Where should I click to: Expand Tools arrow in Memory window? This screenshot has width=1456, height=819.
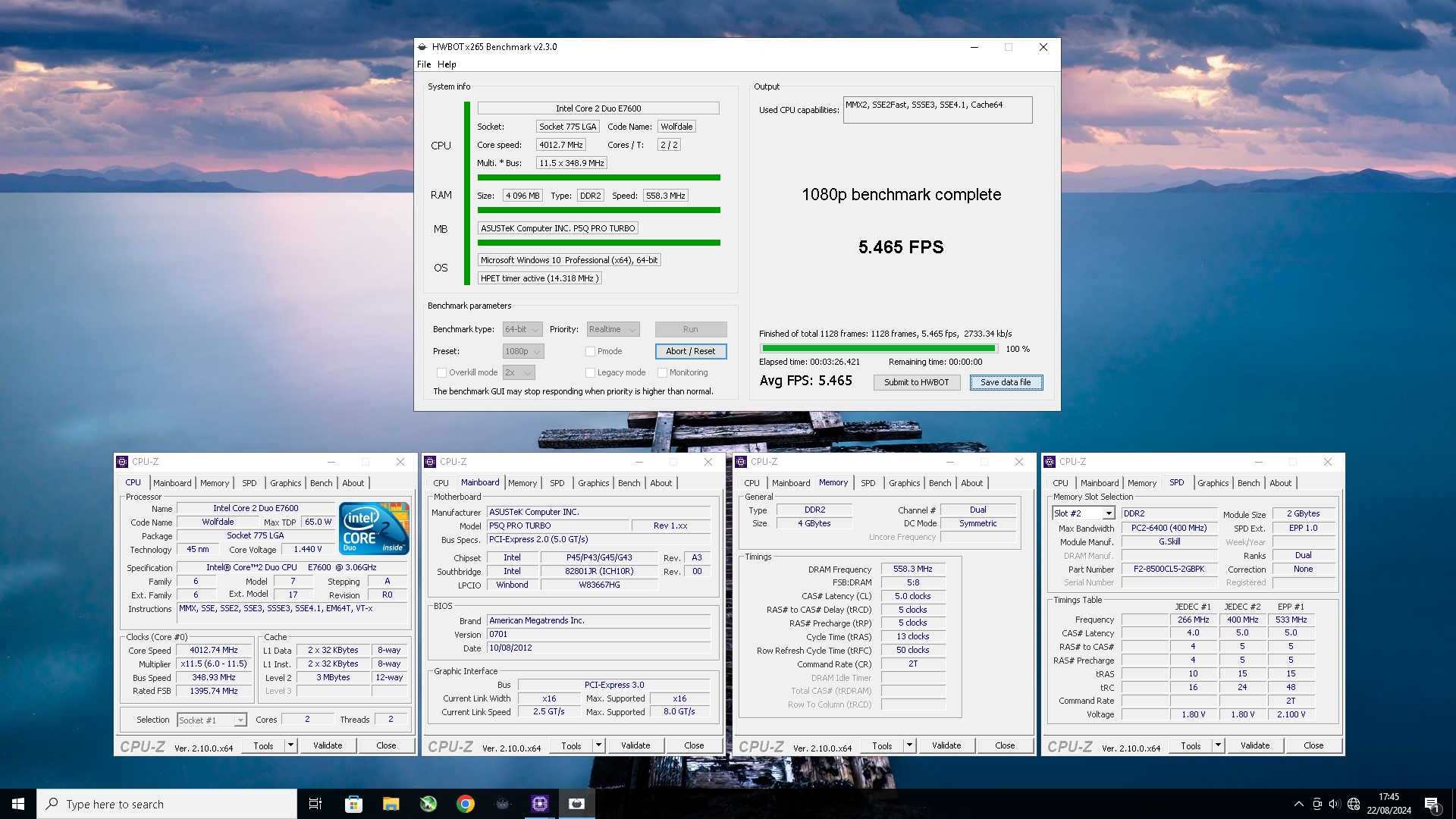(x=909, y=746)
